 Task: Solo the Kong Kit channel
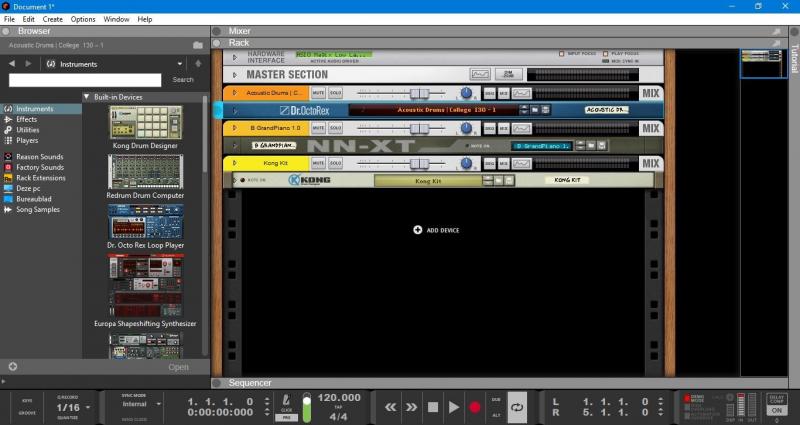[x=335, y=163]
